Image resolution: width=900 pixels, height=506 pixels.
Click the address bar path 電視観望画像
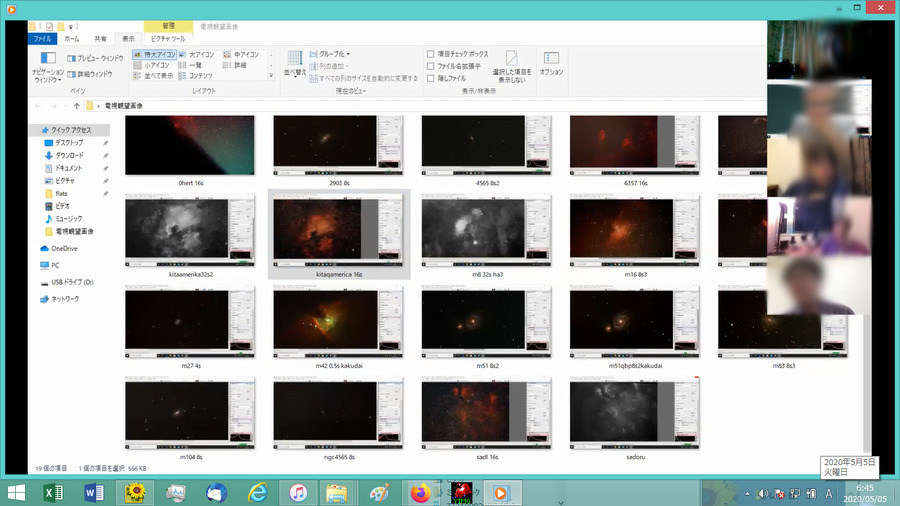point(123,106)
